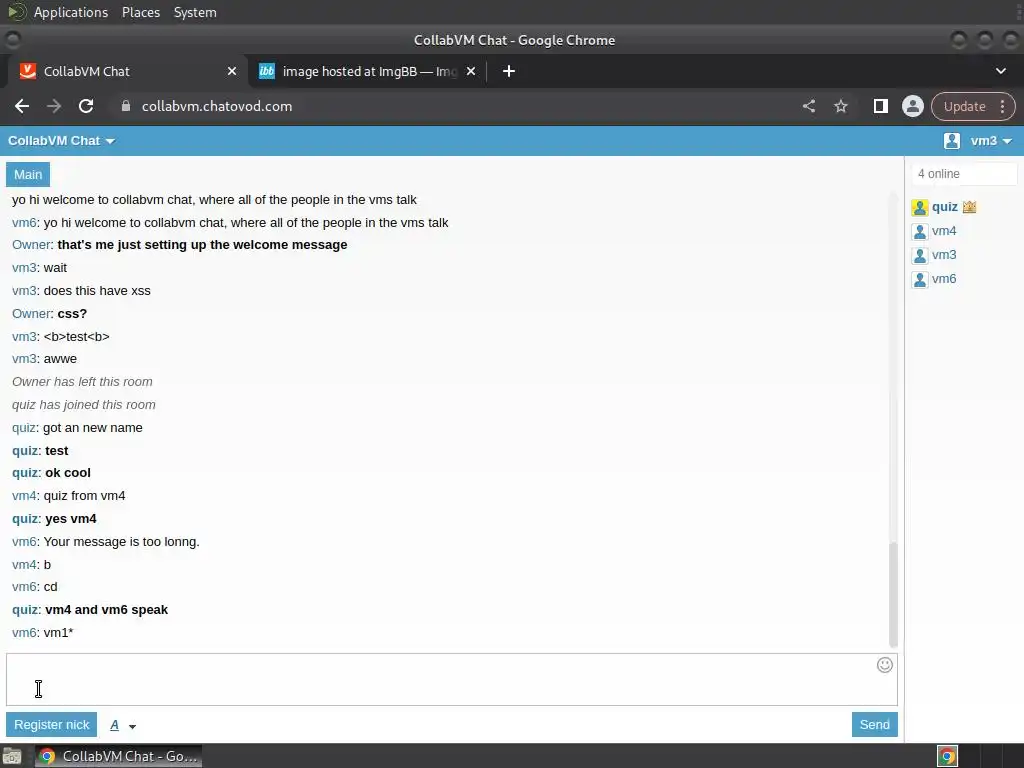1024x768 pixels.
Task: Click the Register nick button
Action: [52, 725]
